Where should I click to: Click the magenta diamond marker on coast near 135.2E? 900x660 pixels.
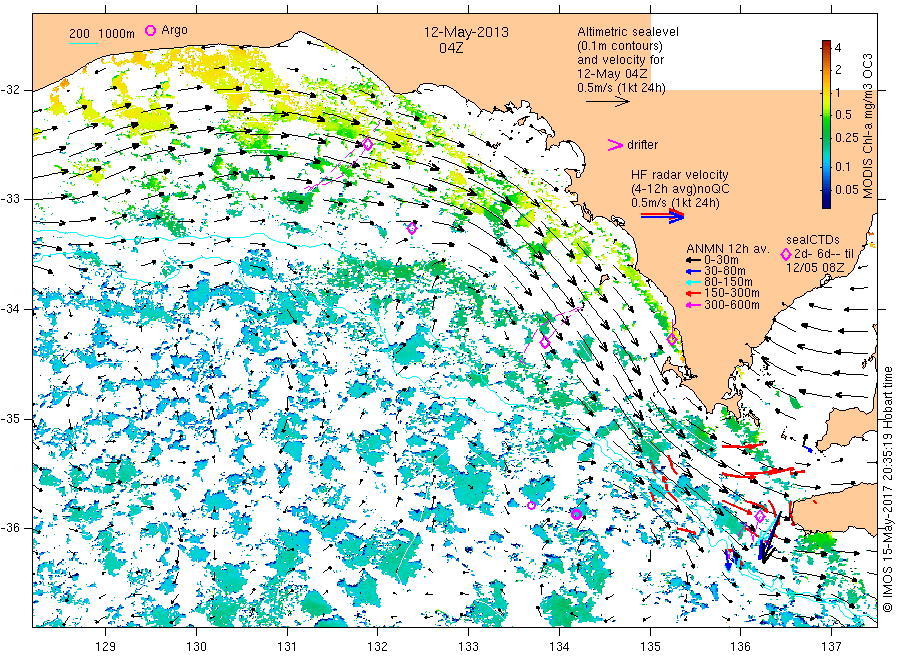[x=672, y=339]
